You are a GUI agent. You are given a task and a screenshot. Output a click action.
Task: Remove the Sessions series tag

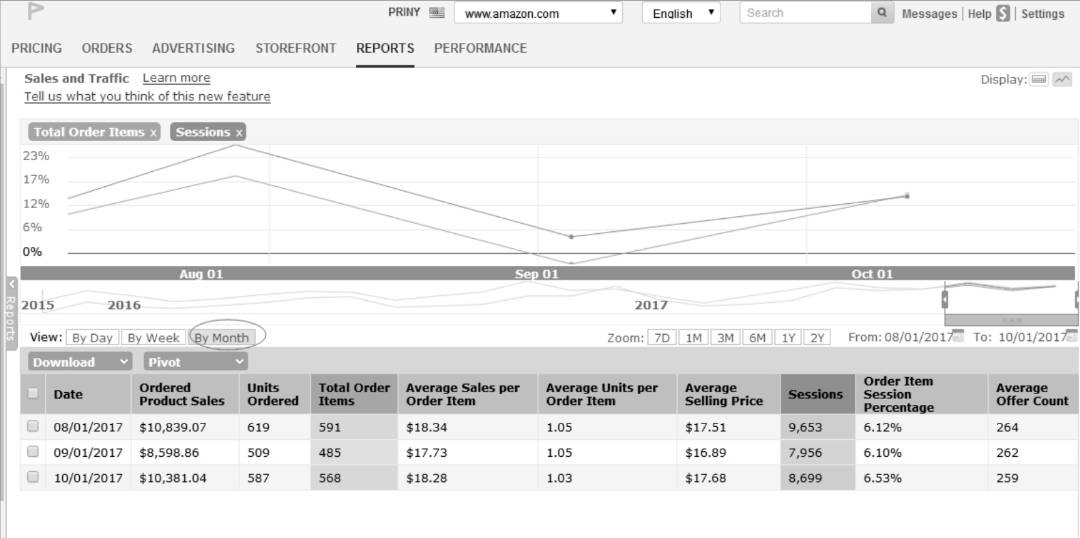coord(239,132)
